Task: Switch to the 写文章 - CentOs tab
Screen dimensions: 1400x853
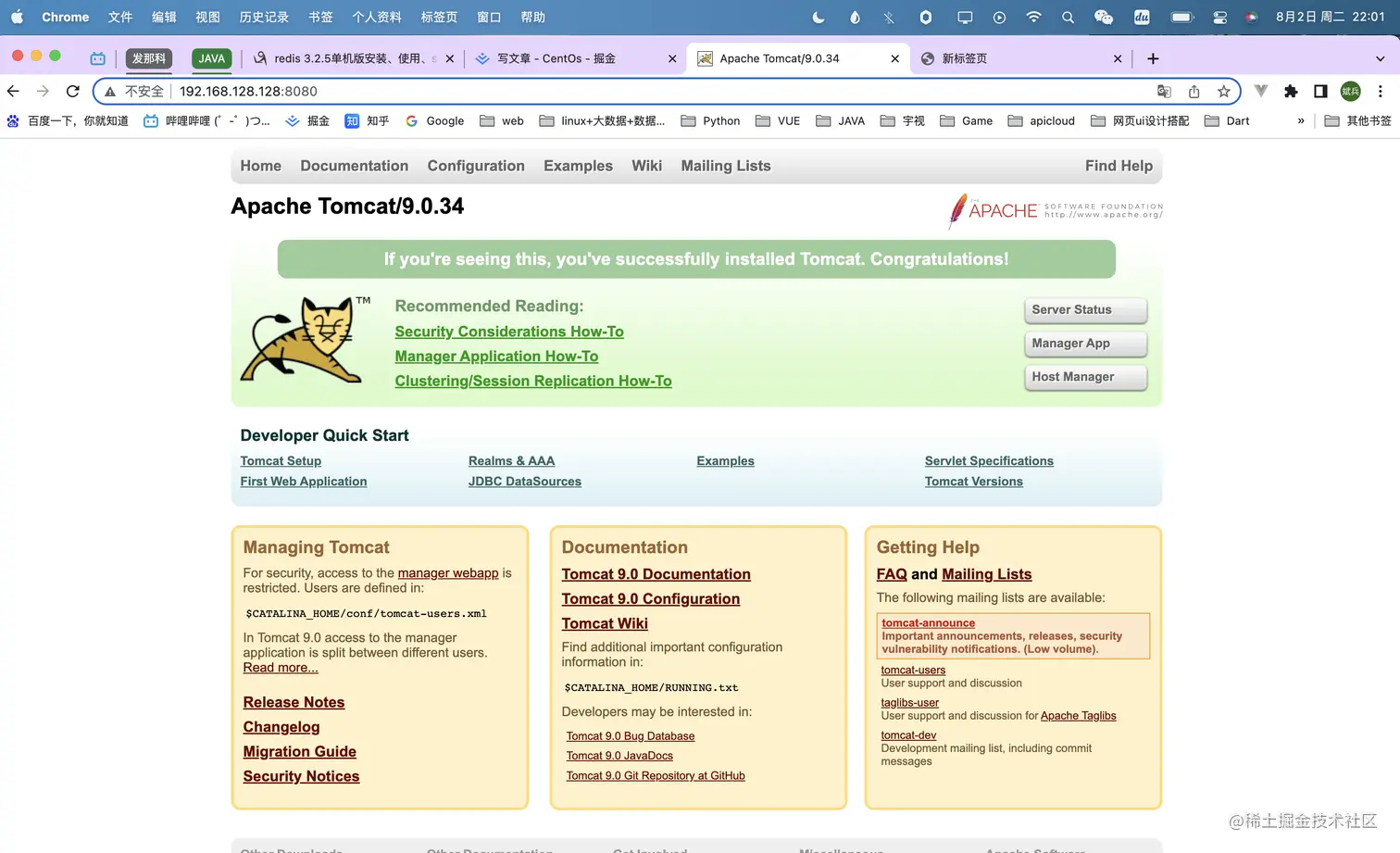Action: [x=575, y=58]
